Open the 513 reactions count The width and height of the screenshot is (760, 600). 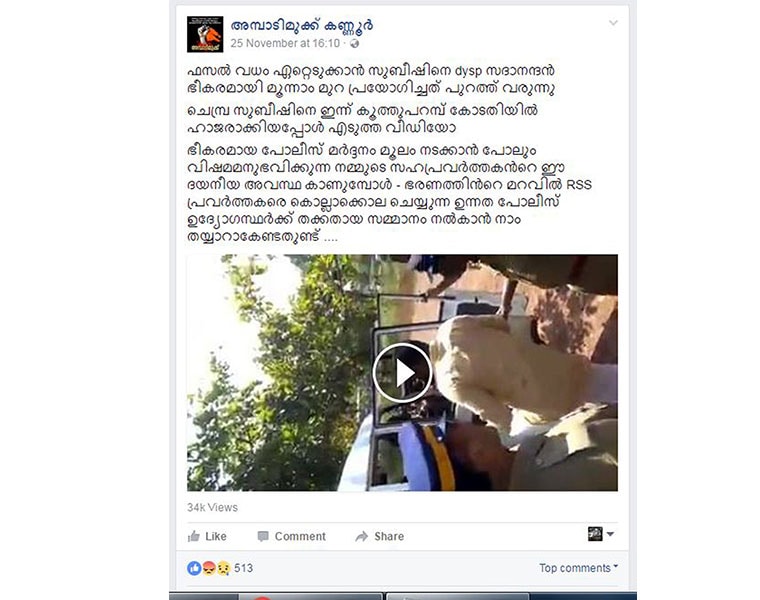[x=243, y=568]
